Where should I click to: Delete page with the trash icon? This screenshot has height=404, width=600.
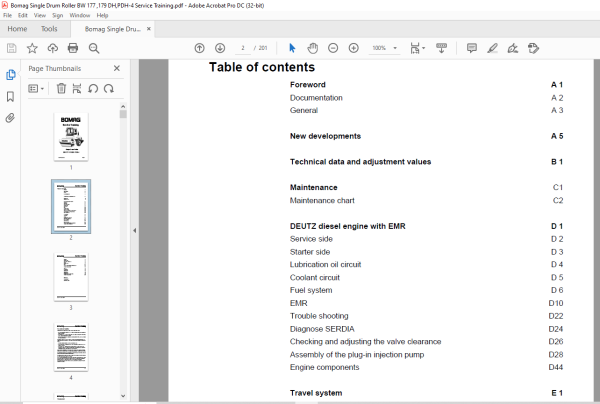(x=61, y=89)
